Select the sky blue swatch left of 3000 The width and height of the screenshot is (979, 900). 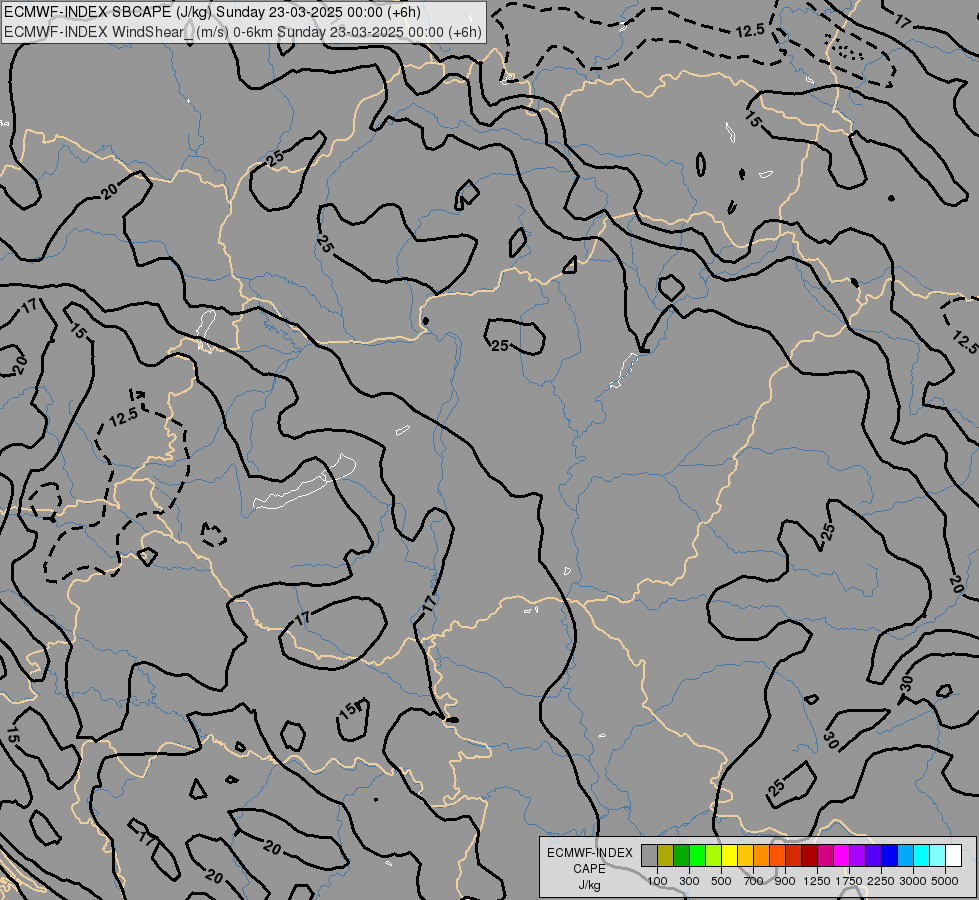[905, 856]
